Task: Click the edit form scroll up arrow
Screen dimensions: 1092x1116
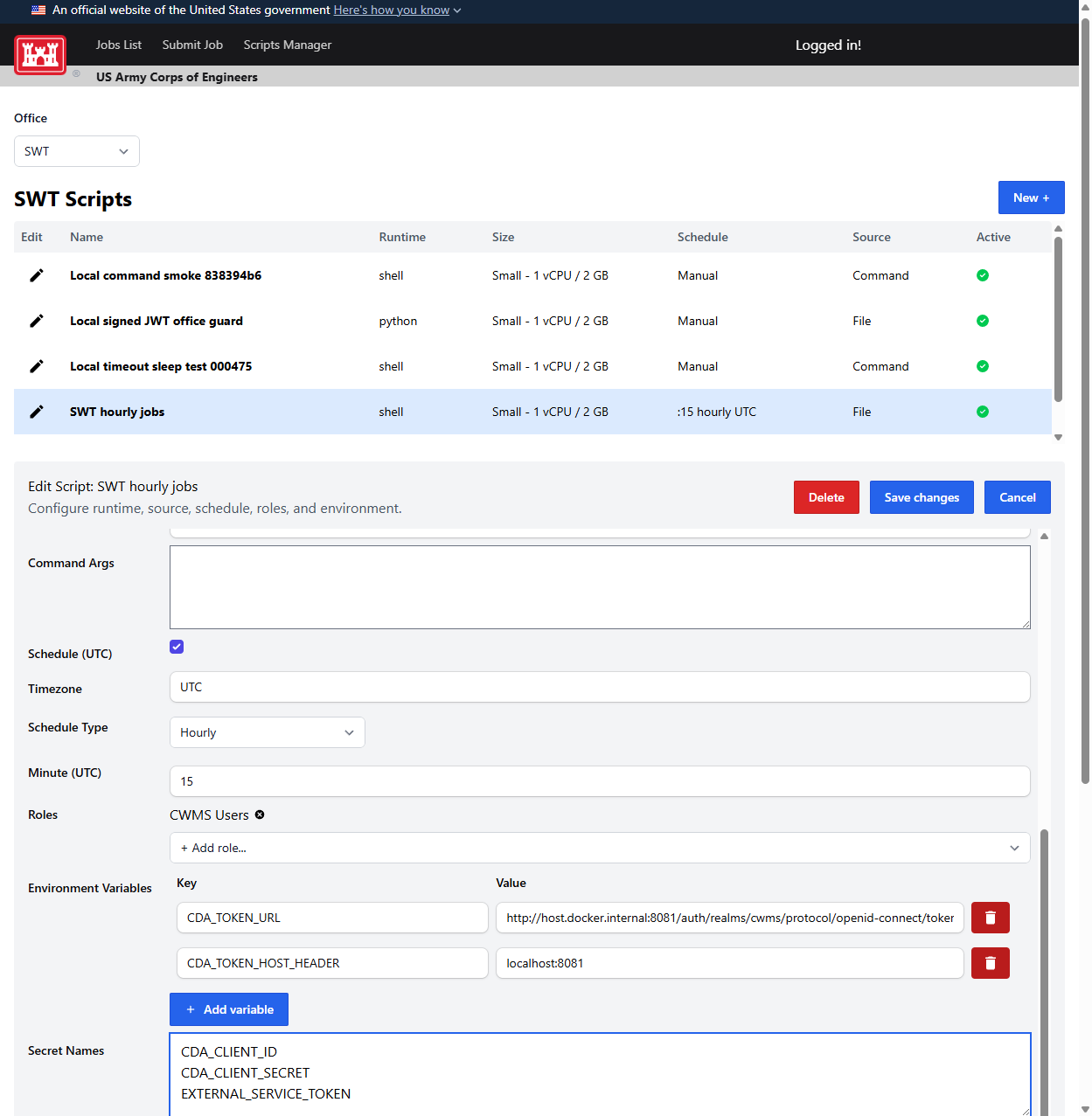Action: [x=1044, y=536]
